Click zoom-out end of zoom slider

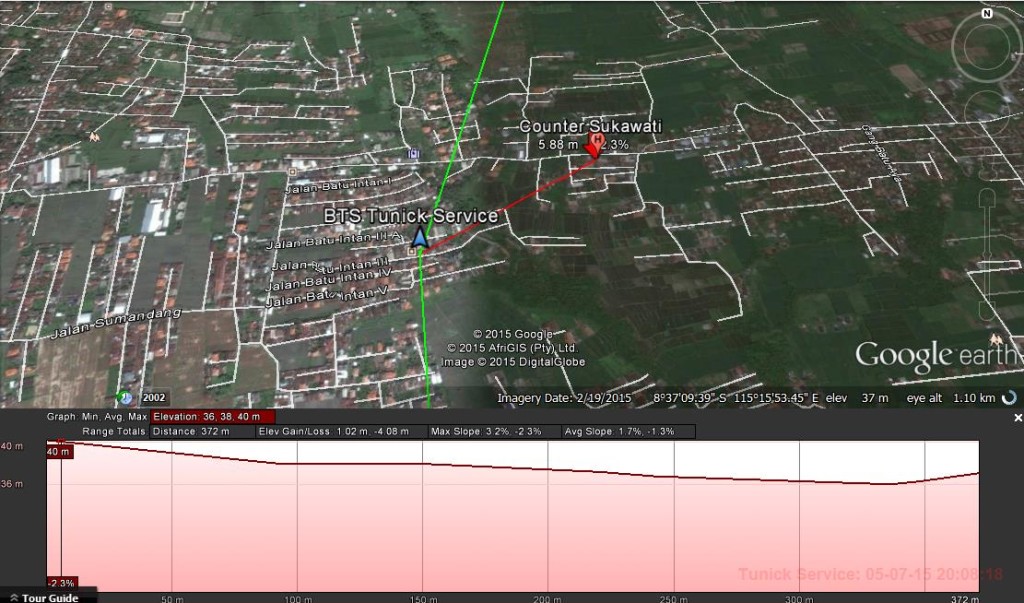point(987,311)
